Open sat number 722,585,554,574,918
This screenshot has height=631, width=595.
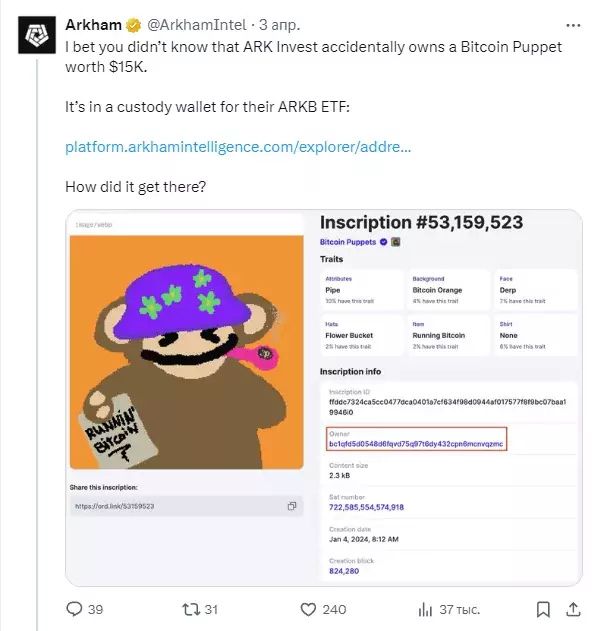(366, 507)
